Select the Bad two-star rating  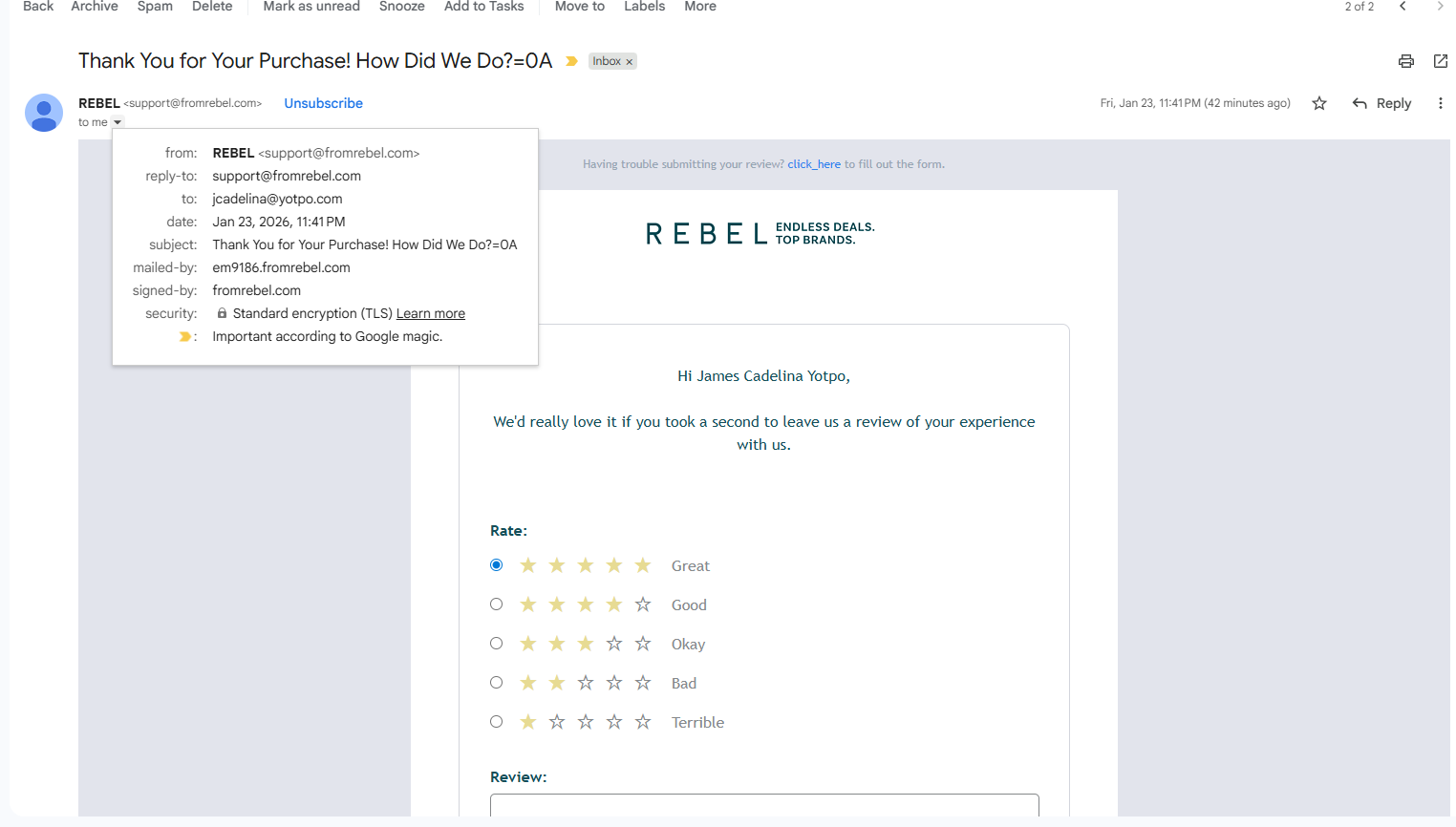click(496, 683)
